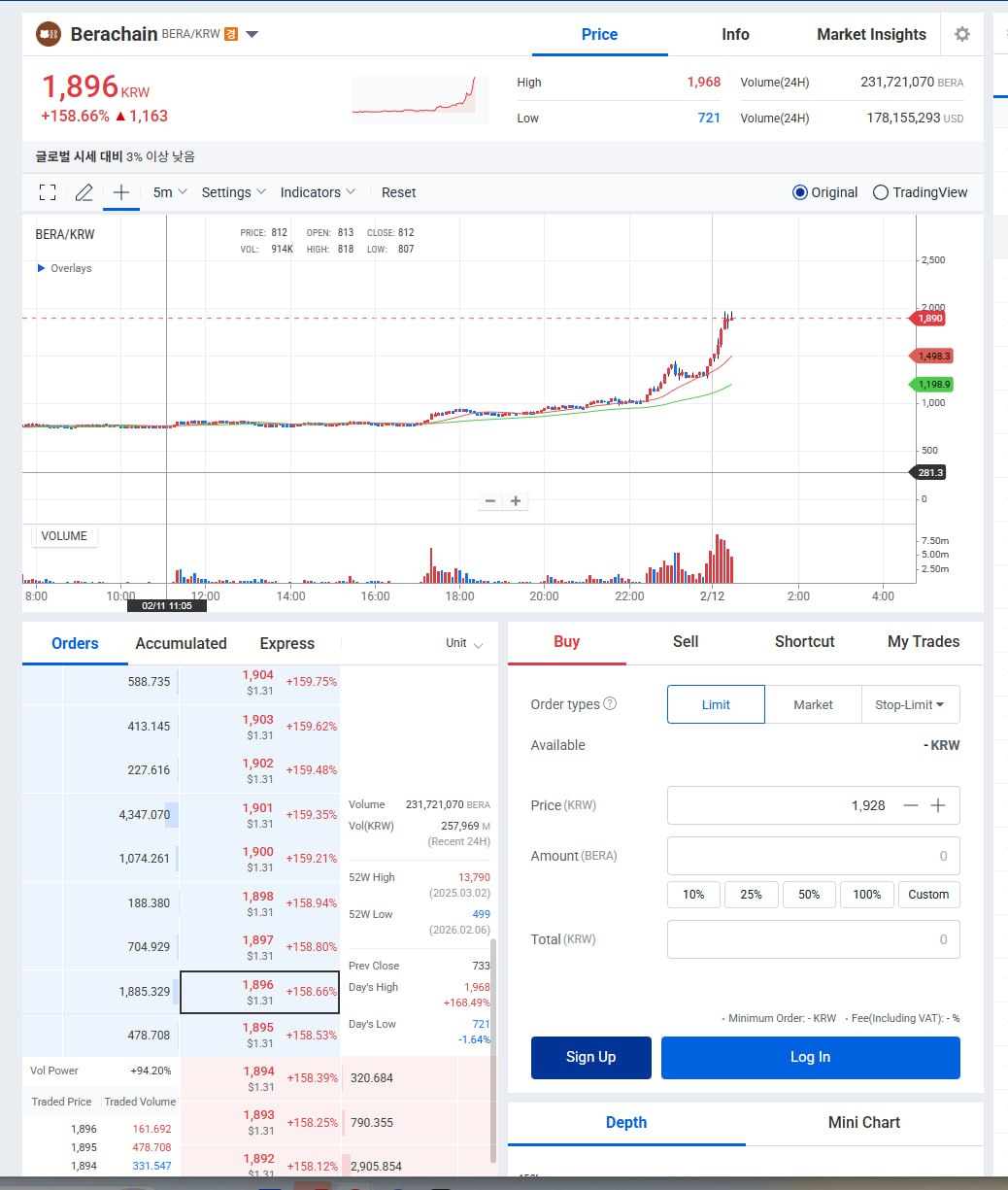Expand the Stop-Limit order dropdown
The height and width of the screenshot is (1190, 1008).
911,704
